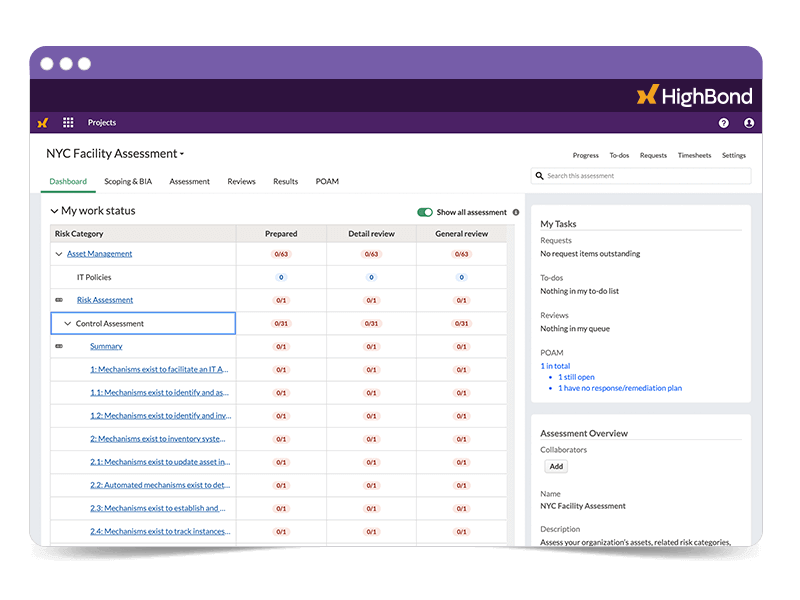
Task: Open the Requests link
Action: pyautogui.click(x=653, y=155)
